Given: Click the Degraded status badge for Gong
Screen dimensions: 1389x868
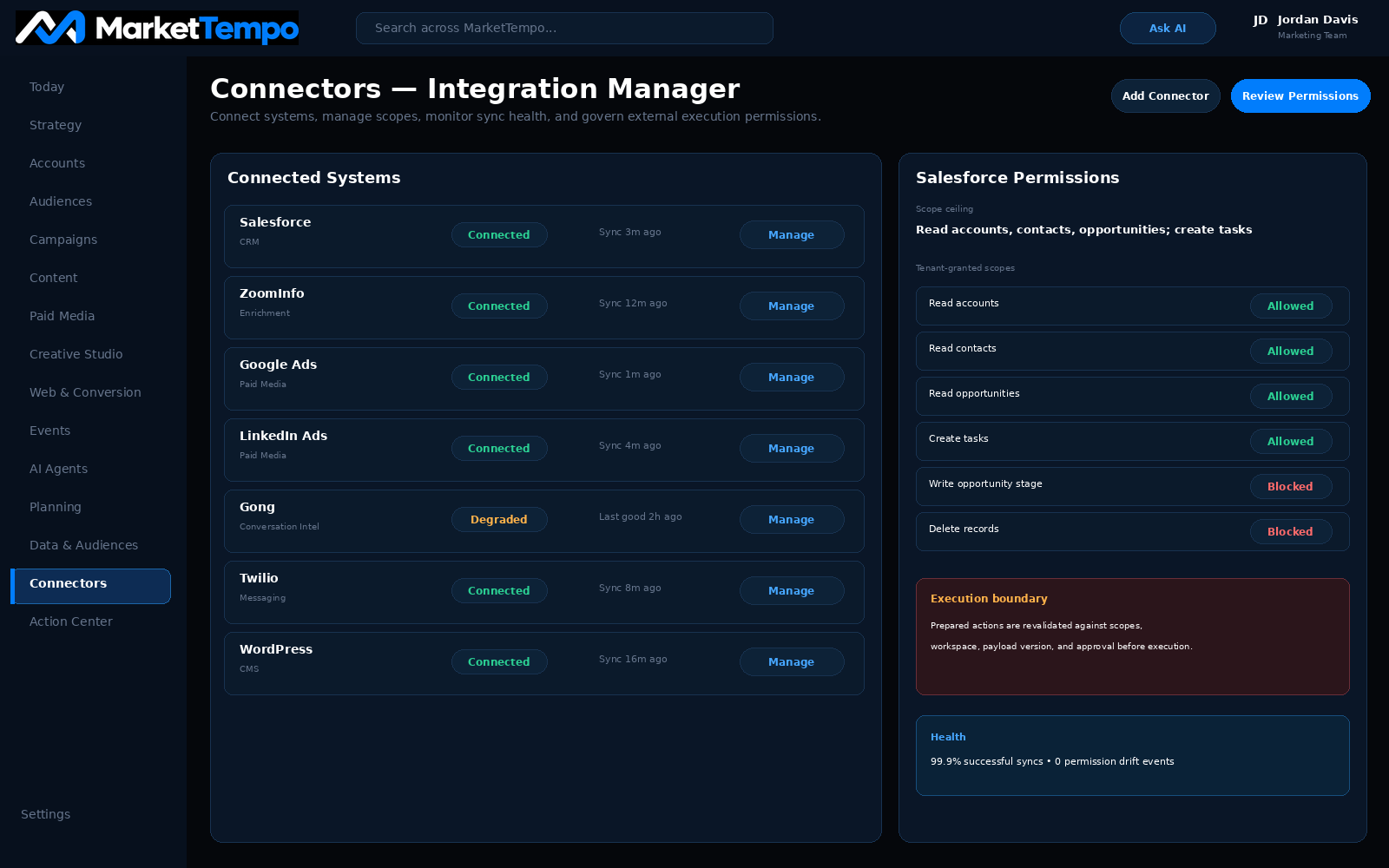Looking at the screenshot, I should click(x=499, y=519).
